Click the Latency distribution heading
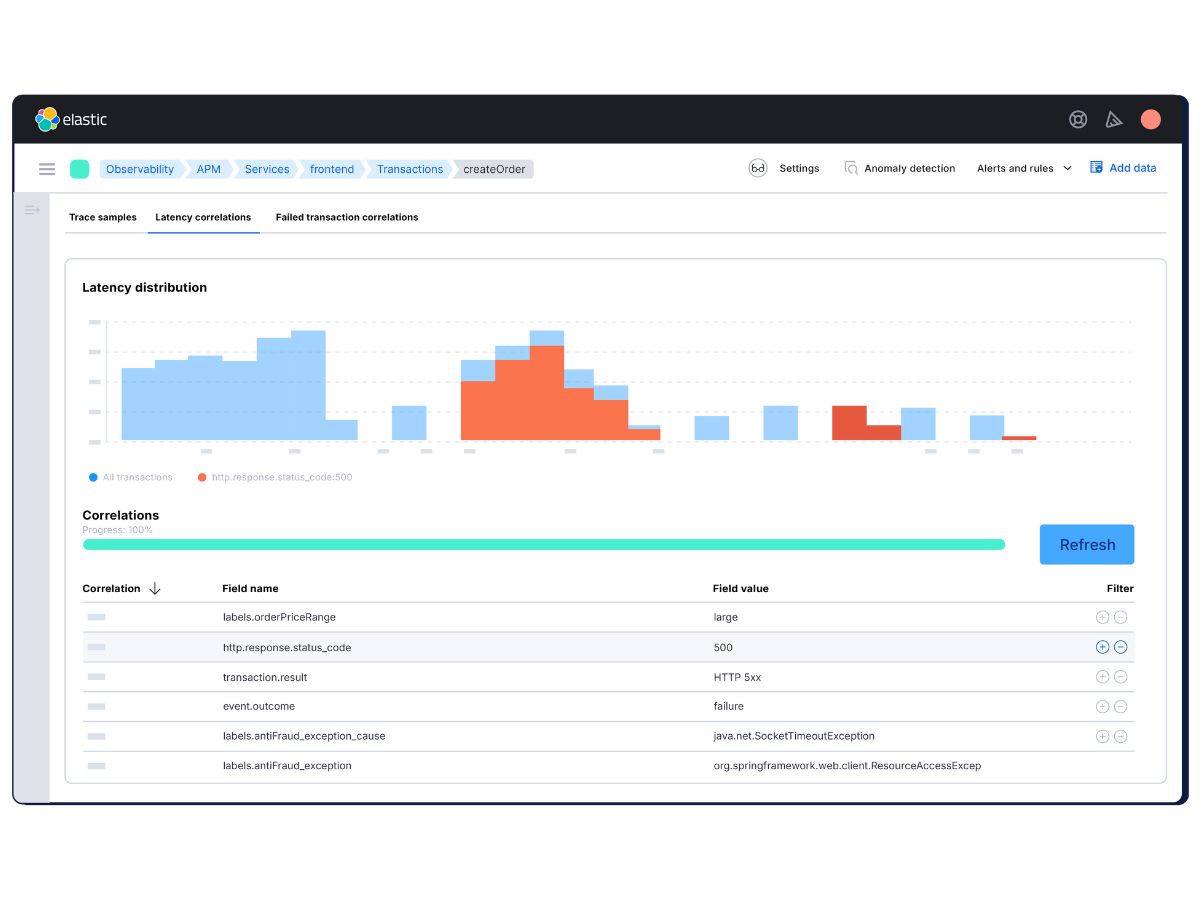 [145, 287]
